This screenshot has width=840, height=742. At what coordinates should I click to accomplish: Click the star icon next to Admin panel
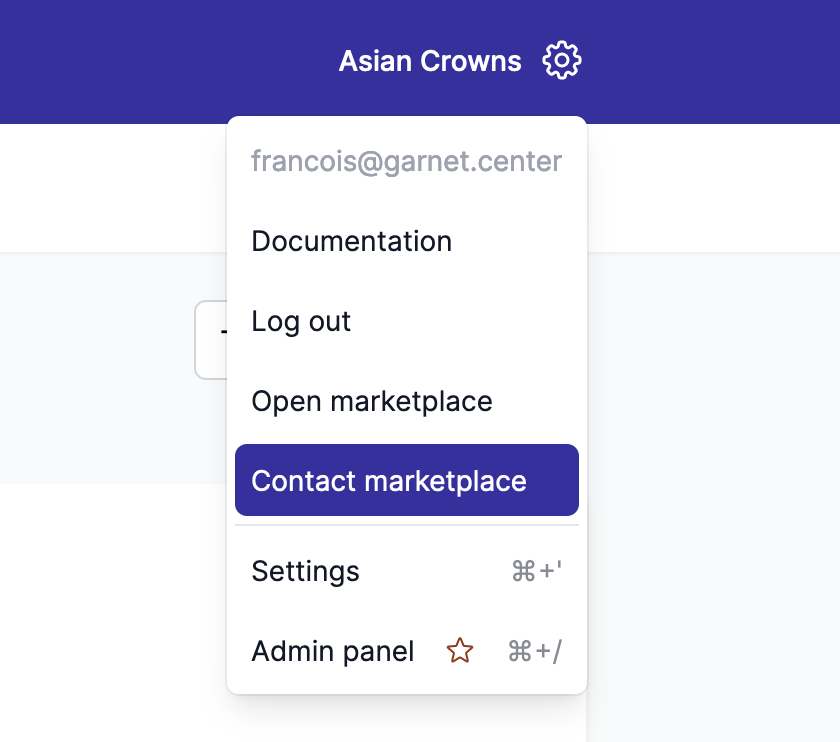[460, 651]
